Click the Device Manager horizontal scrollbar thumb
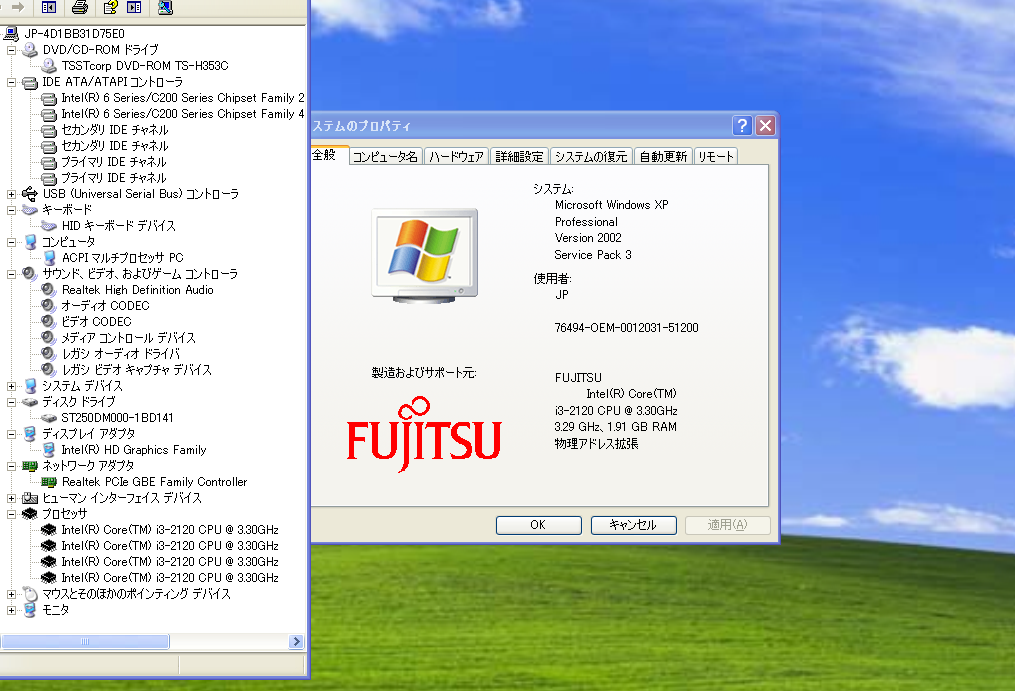1015x691 pixels. point(85,641)
